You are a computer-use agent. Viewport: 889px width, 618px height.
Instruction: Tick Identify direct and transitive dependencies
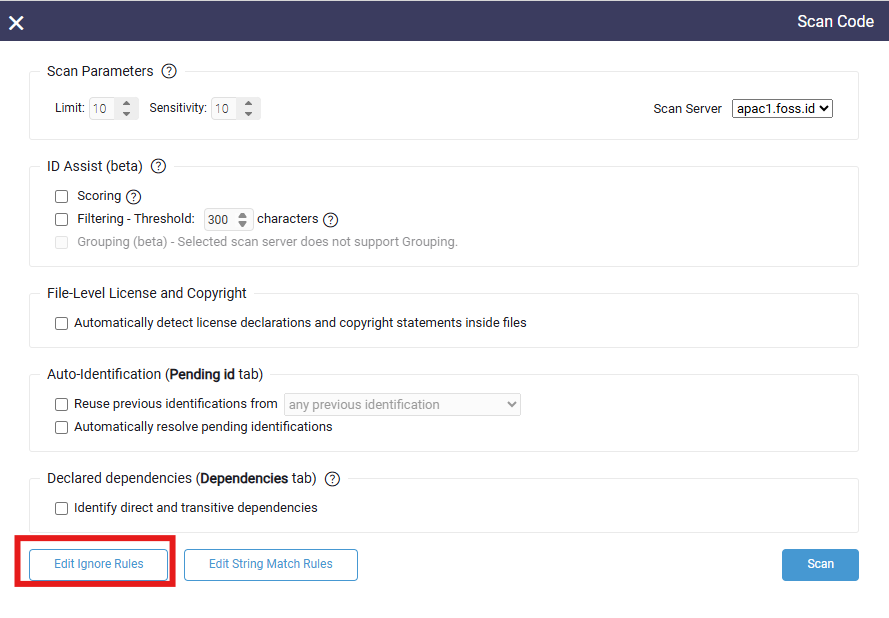pyautogui.click(x=62, y=508)
